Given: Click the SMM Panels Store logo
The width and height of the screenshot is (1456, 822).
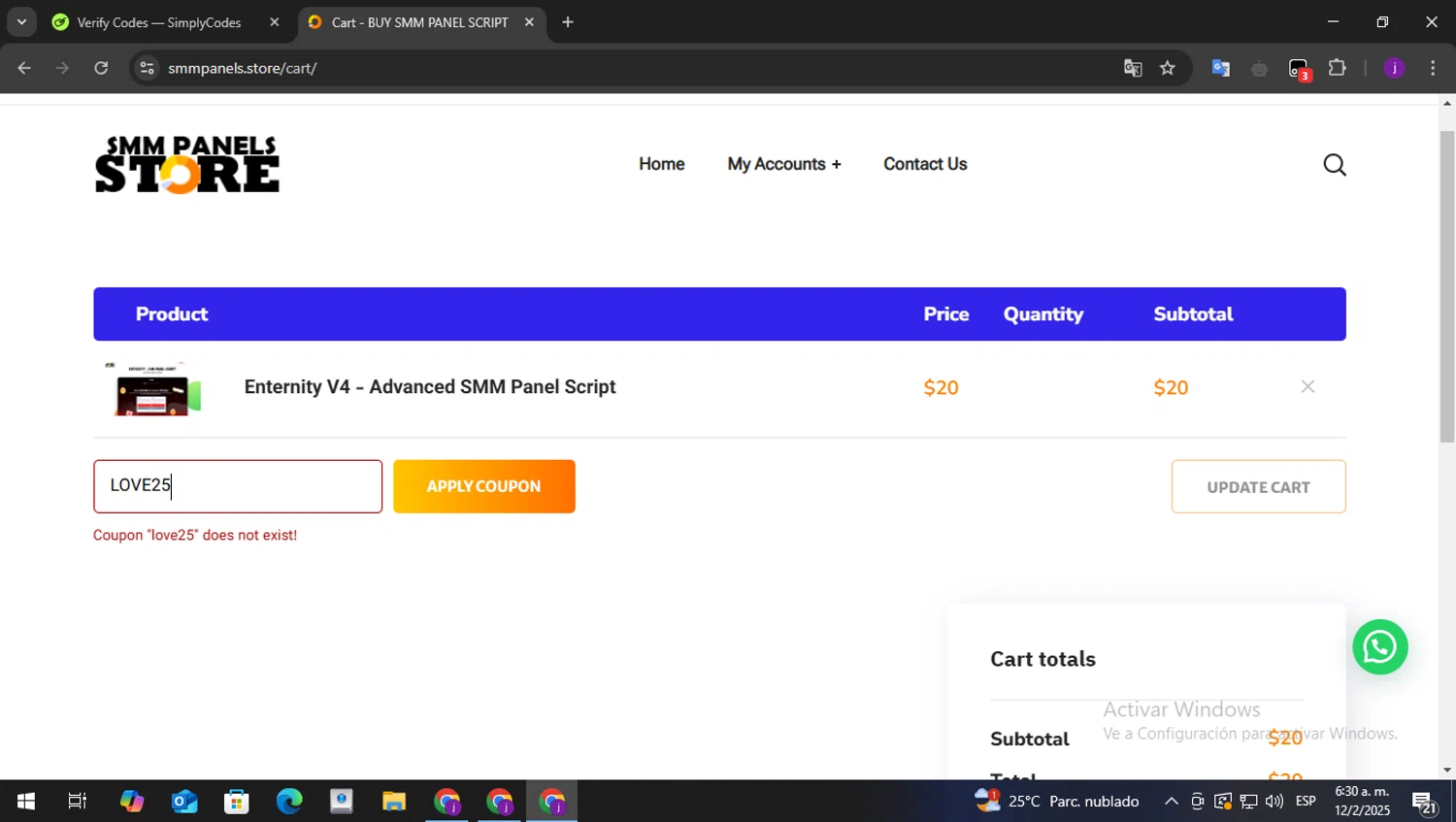Looking at the screenshot, I should (x=187, y=165).
